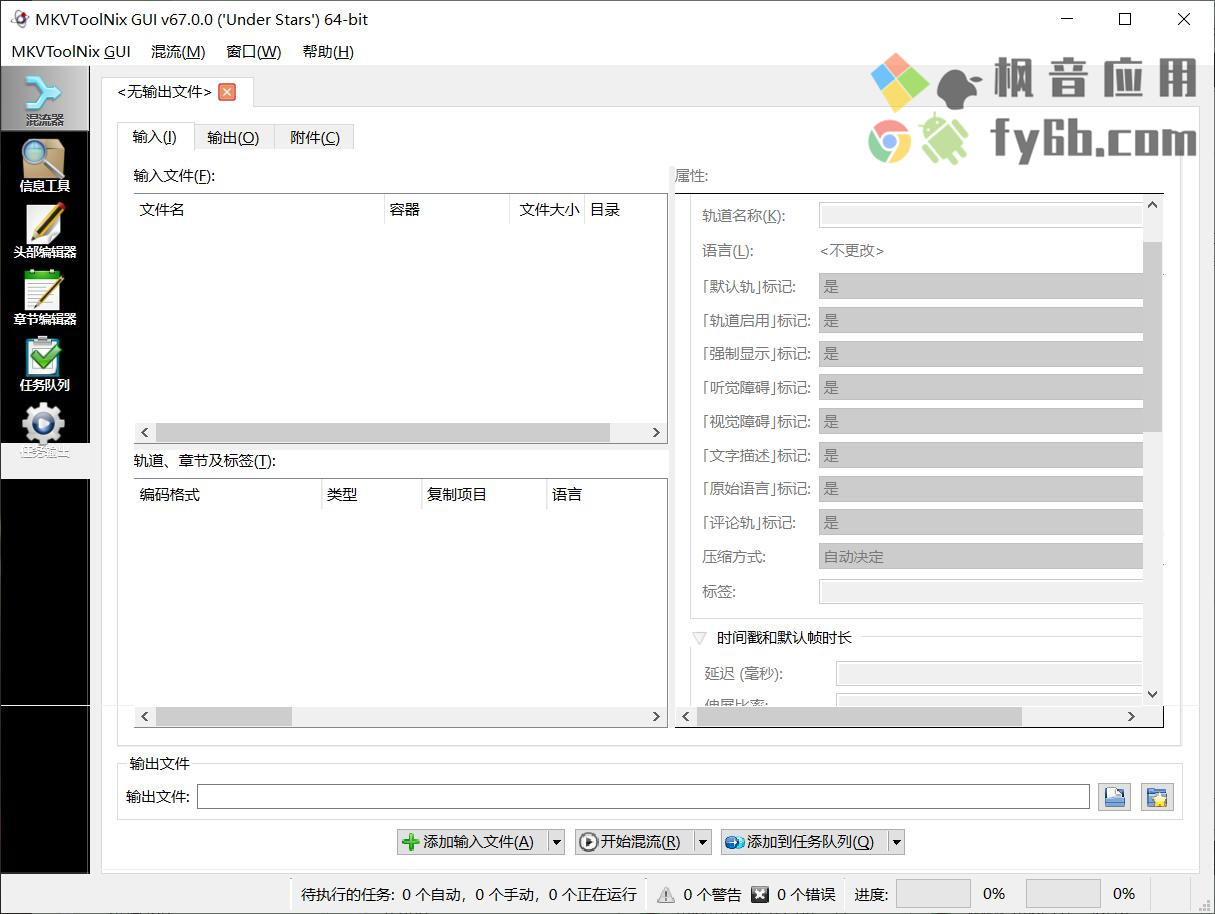Switch to the 输入(I) tab
This screenshot has height=914, width=1215.
(x=154, y=137)
